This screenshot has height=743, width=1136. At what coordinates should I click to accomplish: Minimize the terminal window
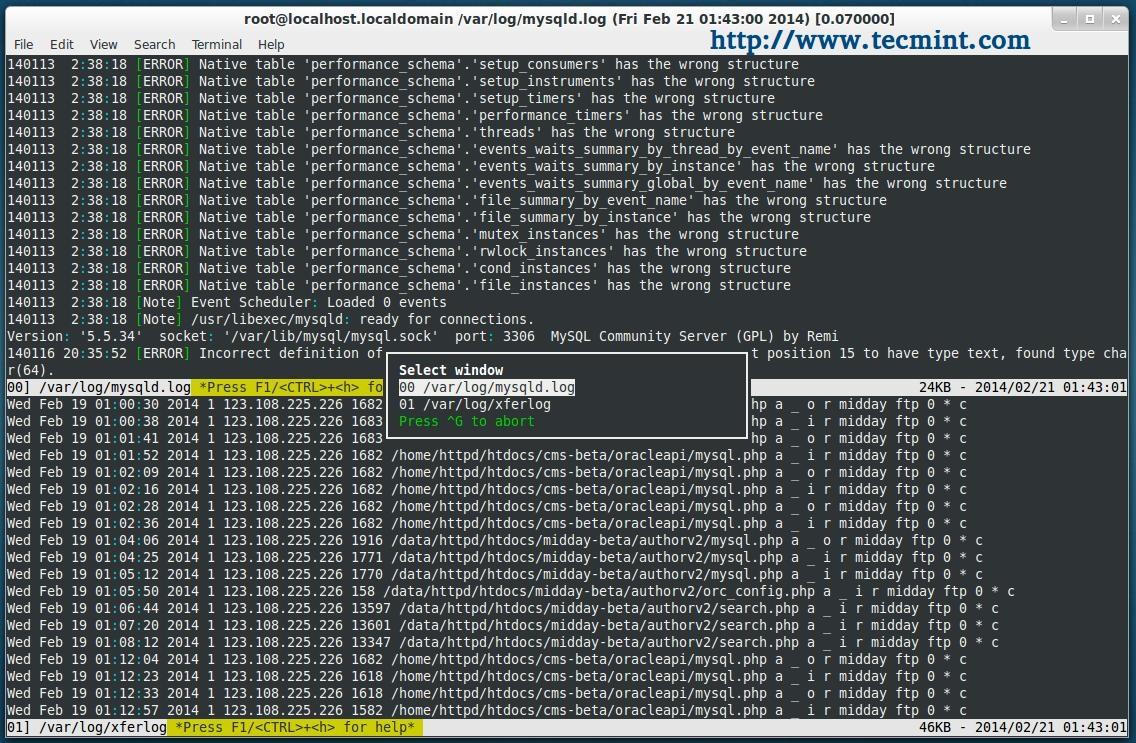(x=1065, y=18)
